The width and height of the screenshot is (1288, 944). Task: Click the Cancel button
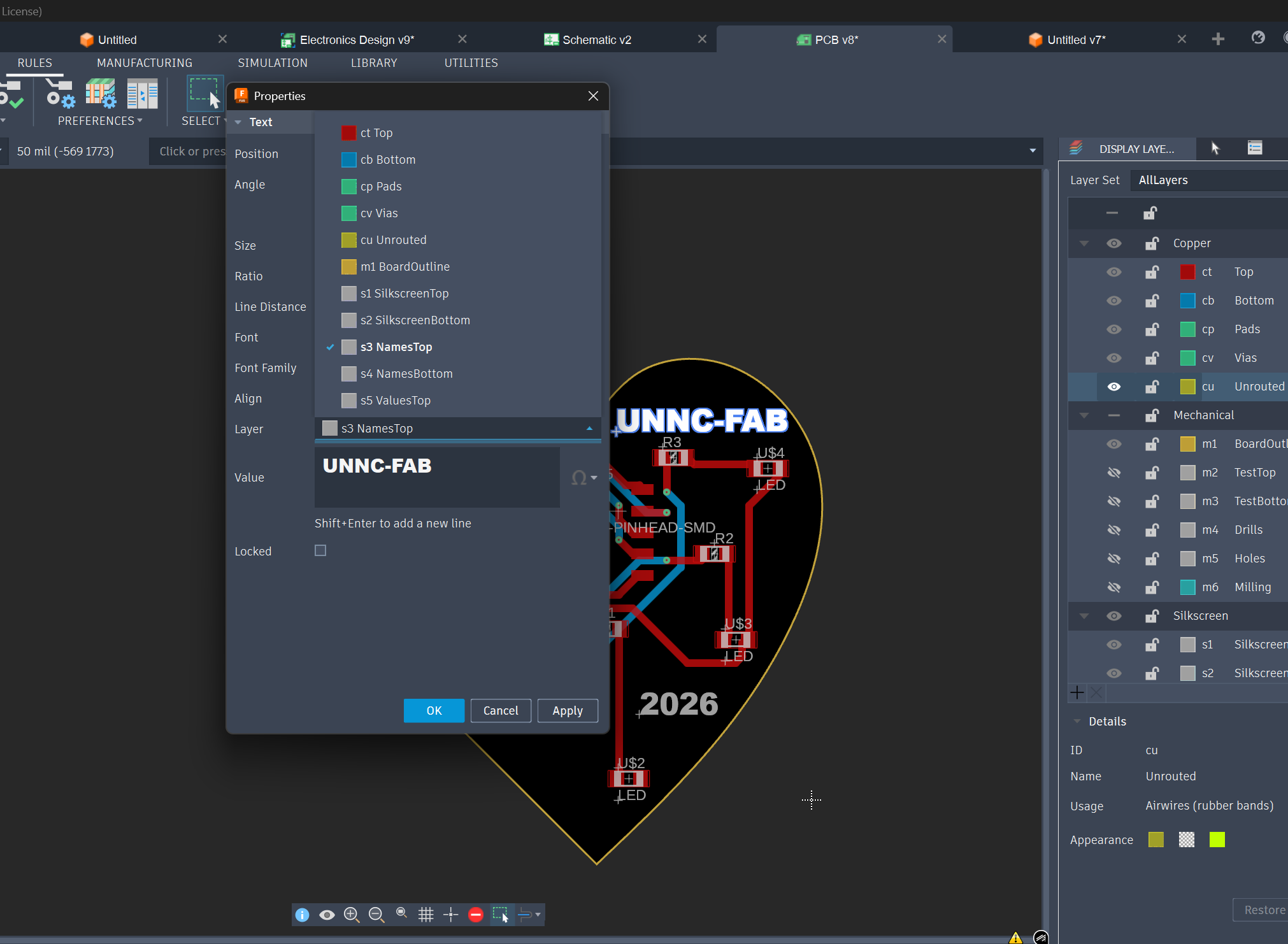point(500,711)
